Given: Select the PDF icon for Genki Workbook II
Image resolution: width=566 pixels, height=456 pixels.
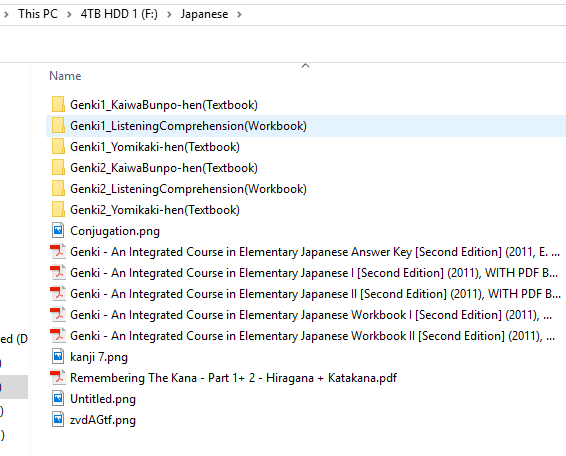Looking at the screenshot, I should click(58, 335).
